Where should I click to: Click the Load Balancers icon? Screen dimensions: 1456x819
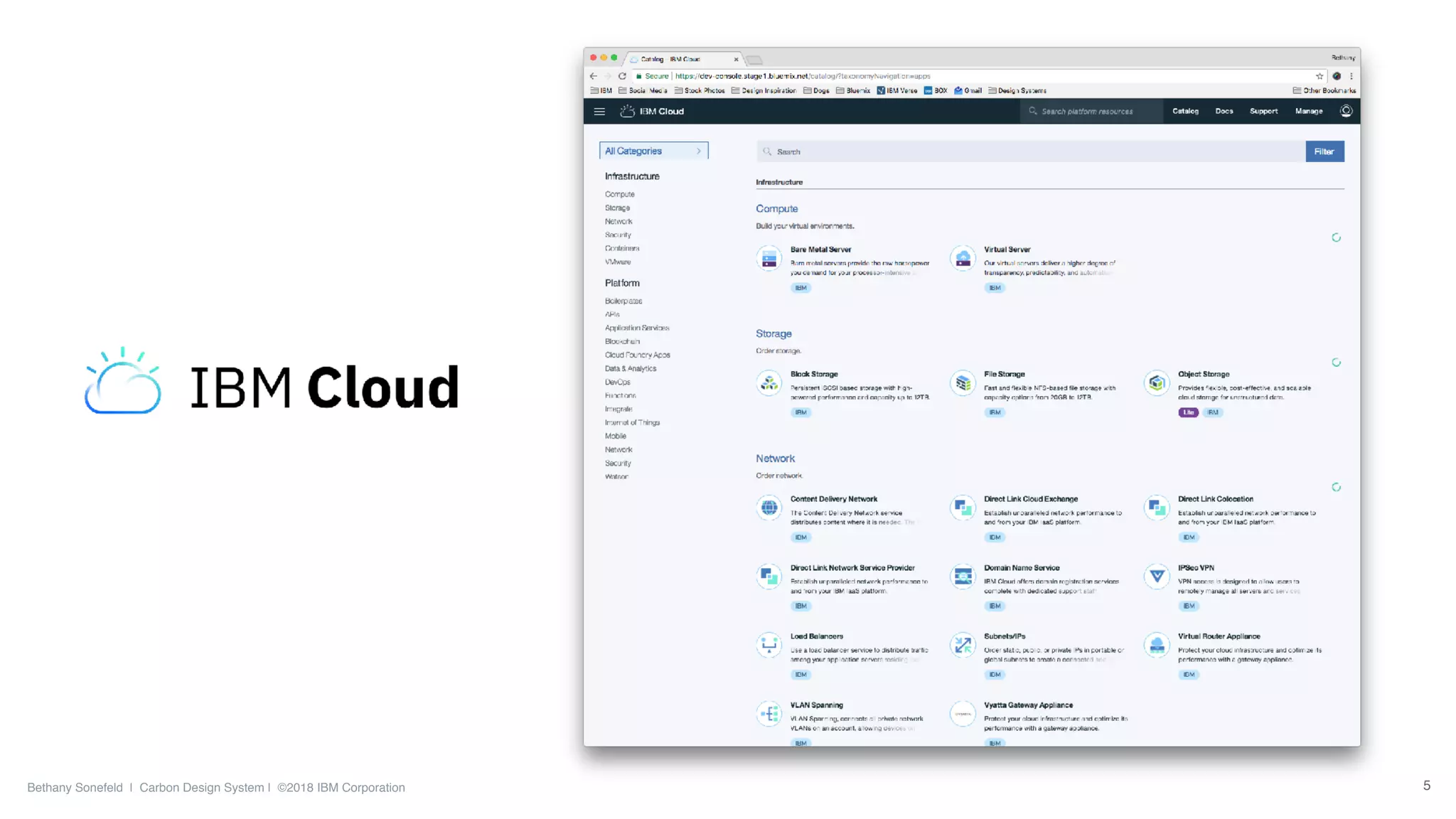[769, 646]
